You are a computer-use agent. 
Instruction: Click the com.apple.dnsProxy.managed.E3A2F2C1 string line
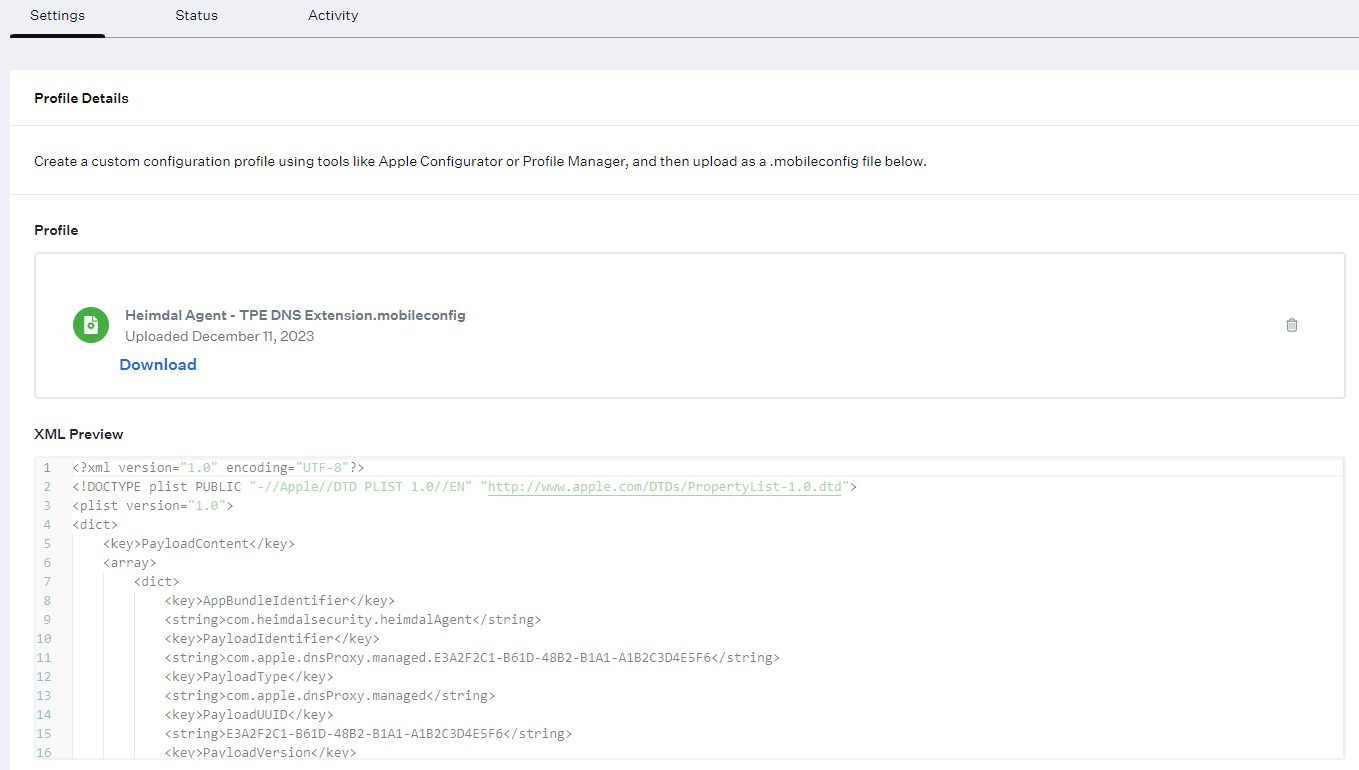[x=472, y=658]
